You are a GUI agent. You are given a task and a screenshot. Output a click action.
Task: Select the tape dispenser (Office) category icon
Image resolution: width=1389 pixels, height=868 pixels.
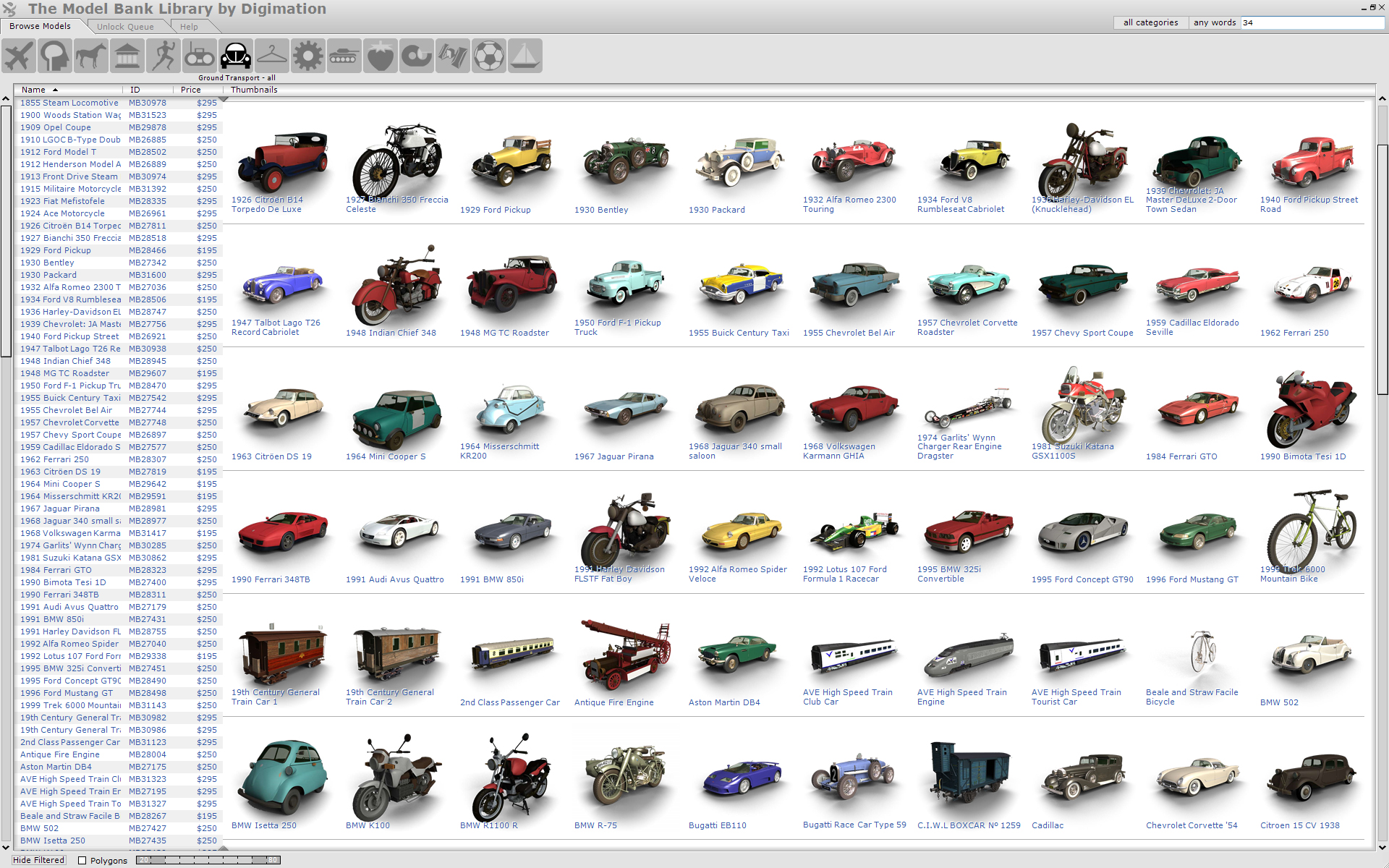[x=417, y=56]
